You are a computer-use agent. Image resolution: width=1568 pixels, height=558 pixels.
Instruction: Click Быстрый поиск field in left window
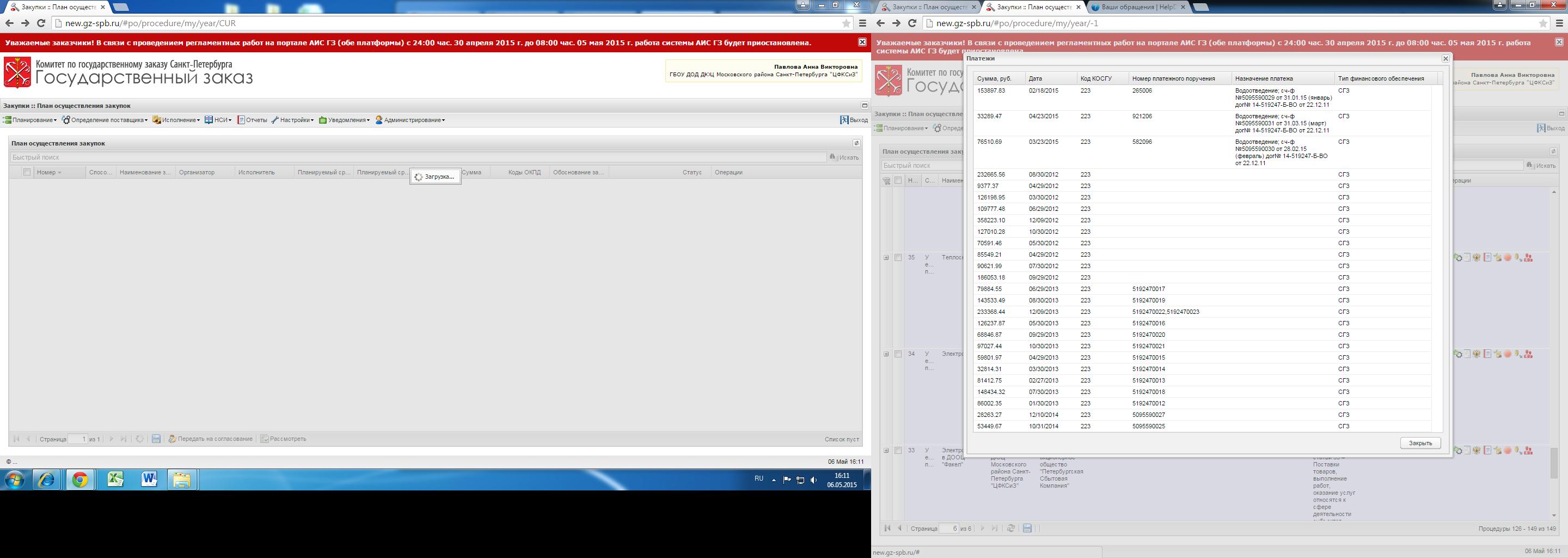pos(418,157)
